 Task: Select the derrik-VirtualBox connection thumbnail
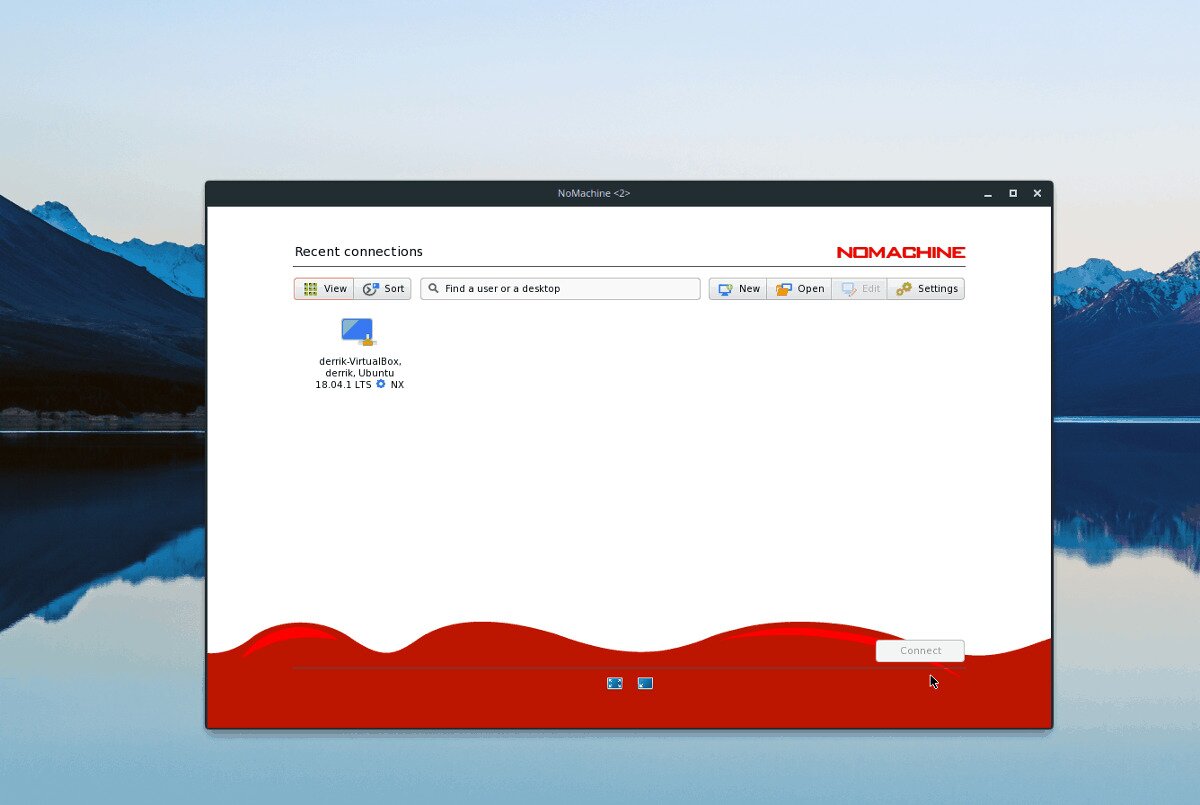point(357,330)
